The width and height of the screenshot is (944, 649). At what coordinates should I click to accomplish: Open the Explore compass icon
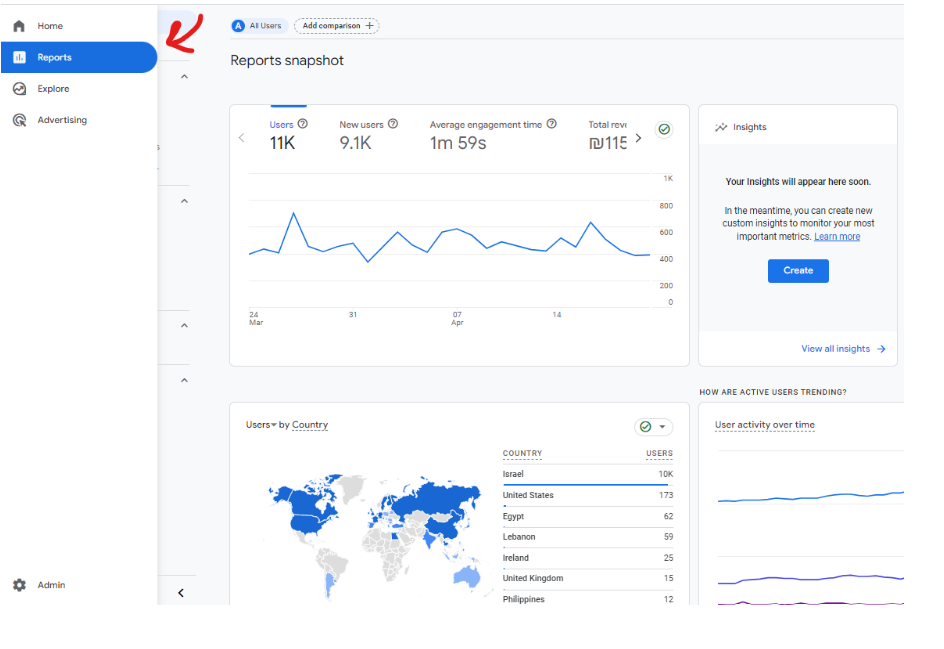19,88
